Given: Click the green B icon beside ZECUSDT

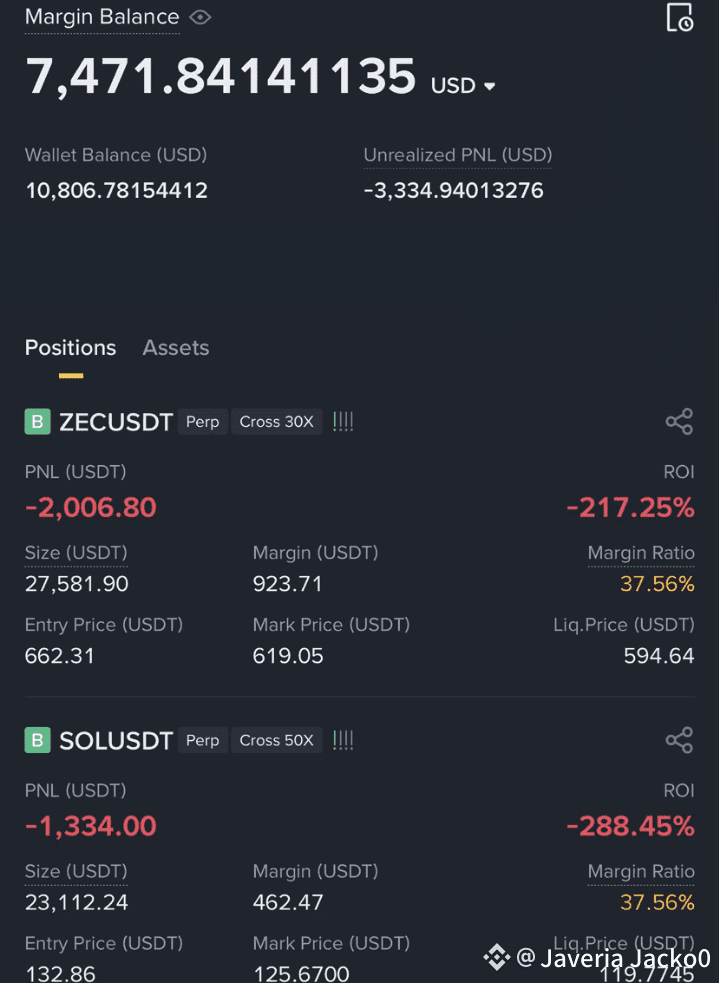Looking at the screenshot, I should pos(38,422).
